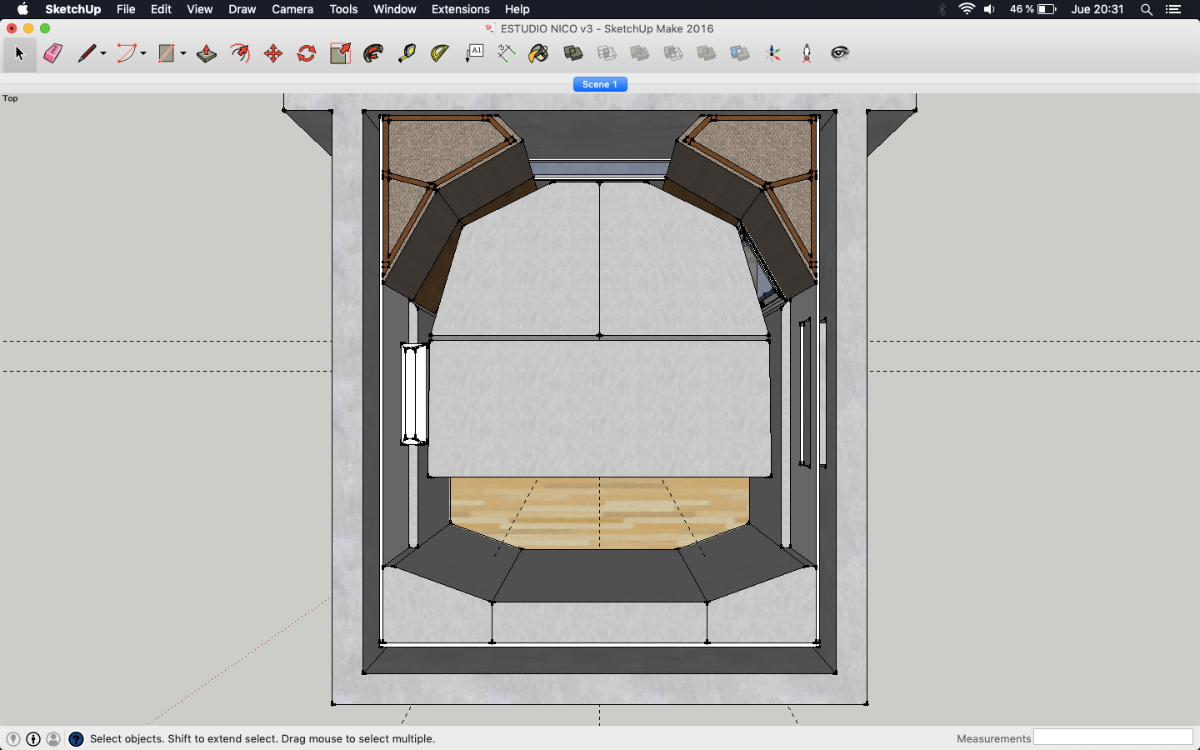Activate the Paint Bucket tool
The image size is (1200, 750).
click(x=539, y=54)
